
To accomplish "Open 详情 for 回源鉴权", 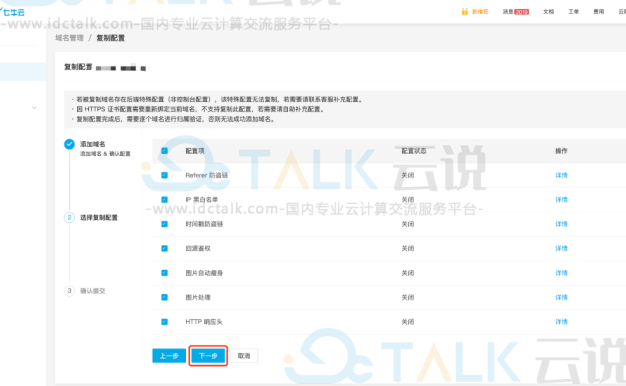I will [x=561, y=248].
